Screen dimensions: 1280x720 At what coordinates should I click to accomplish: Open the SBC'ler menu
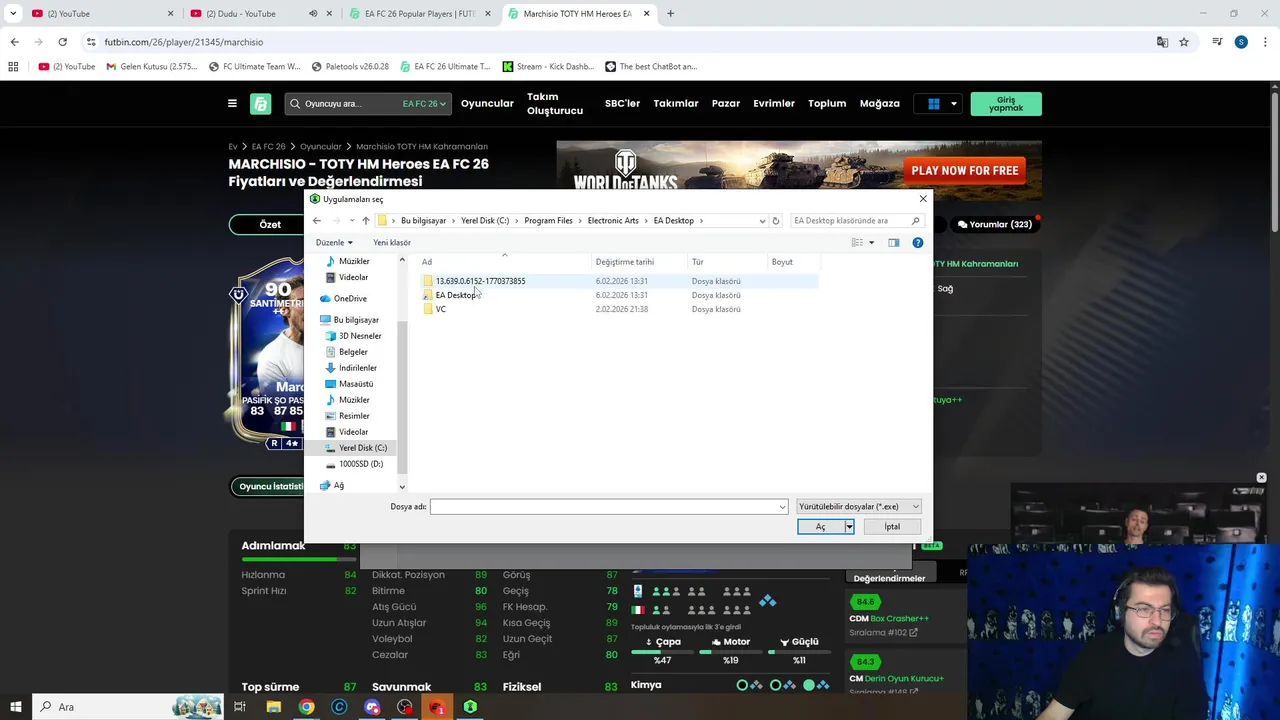point(622,104)
